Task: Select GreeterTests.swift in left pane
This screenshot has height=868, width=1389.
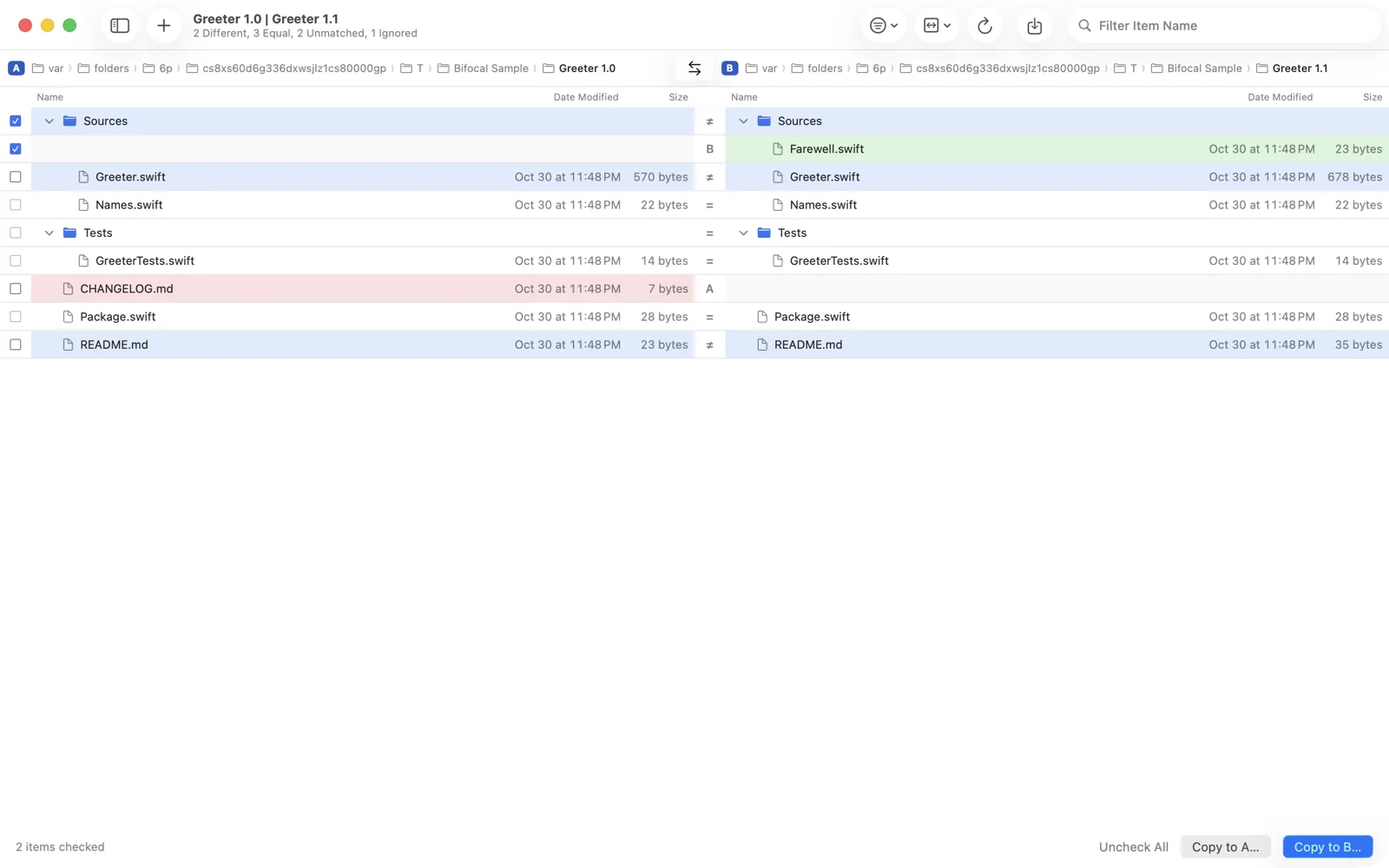Action: pyautogui.click(x=363, y=260)
